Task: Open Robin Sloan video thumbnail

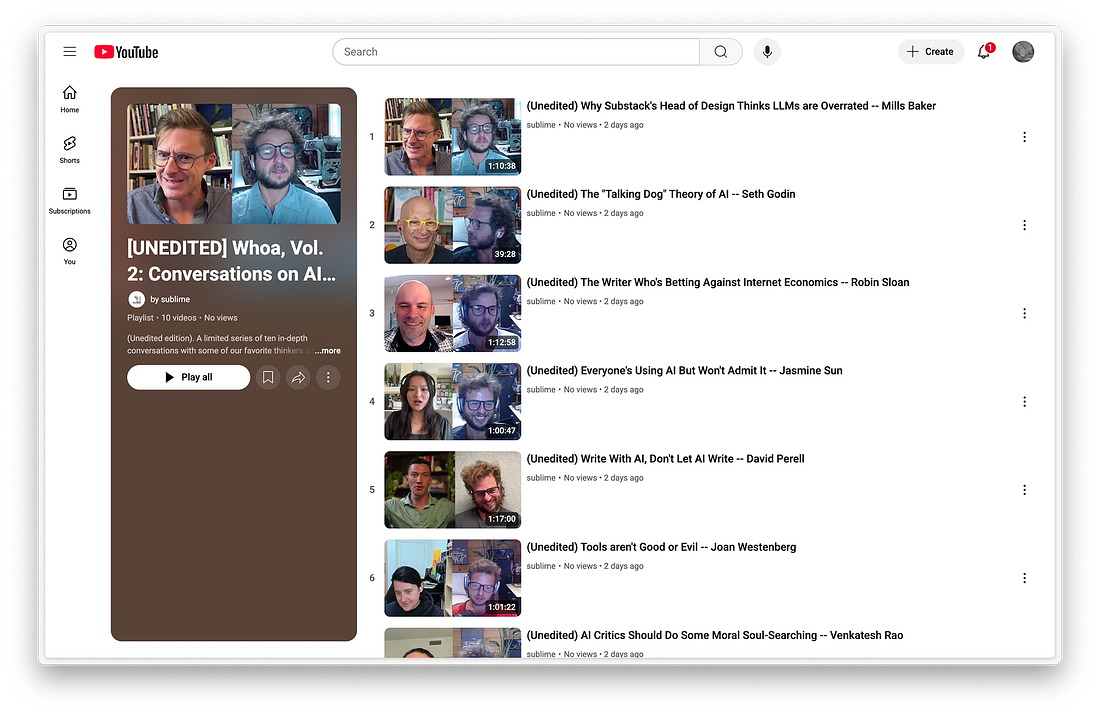Action: point(452,314)
